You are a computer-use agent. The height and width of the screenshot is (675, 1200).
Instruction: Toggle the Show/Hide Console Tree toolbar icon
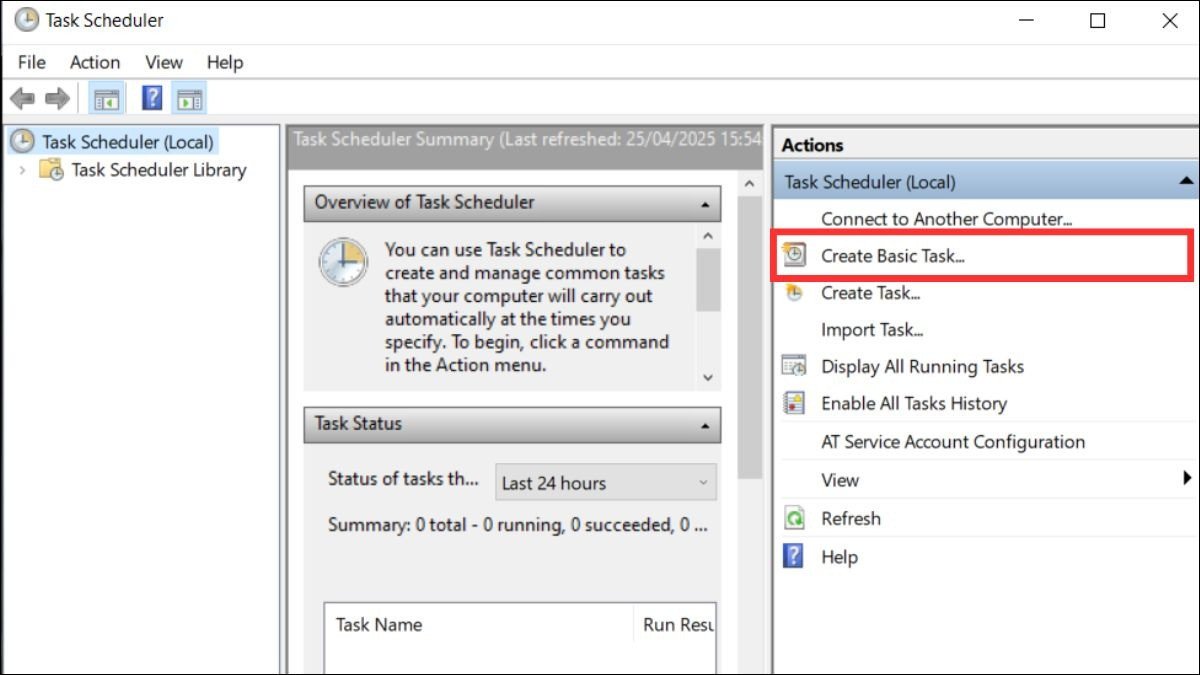point(106,98)
